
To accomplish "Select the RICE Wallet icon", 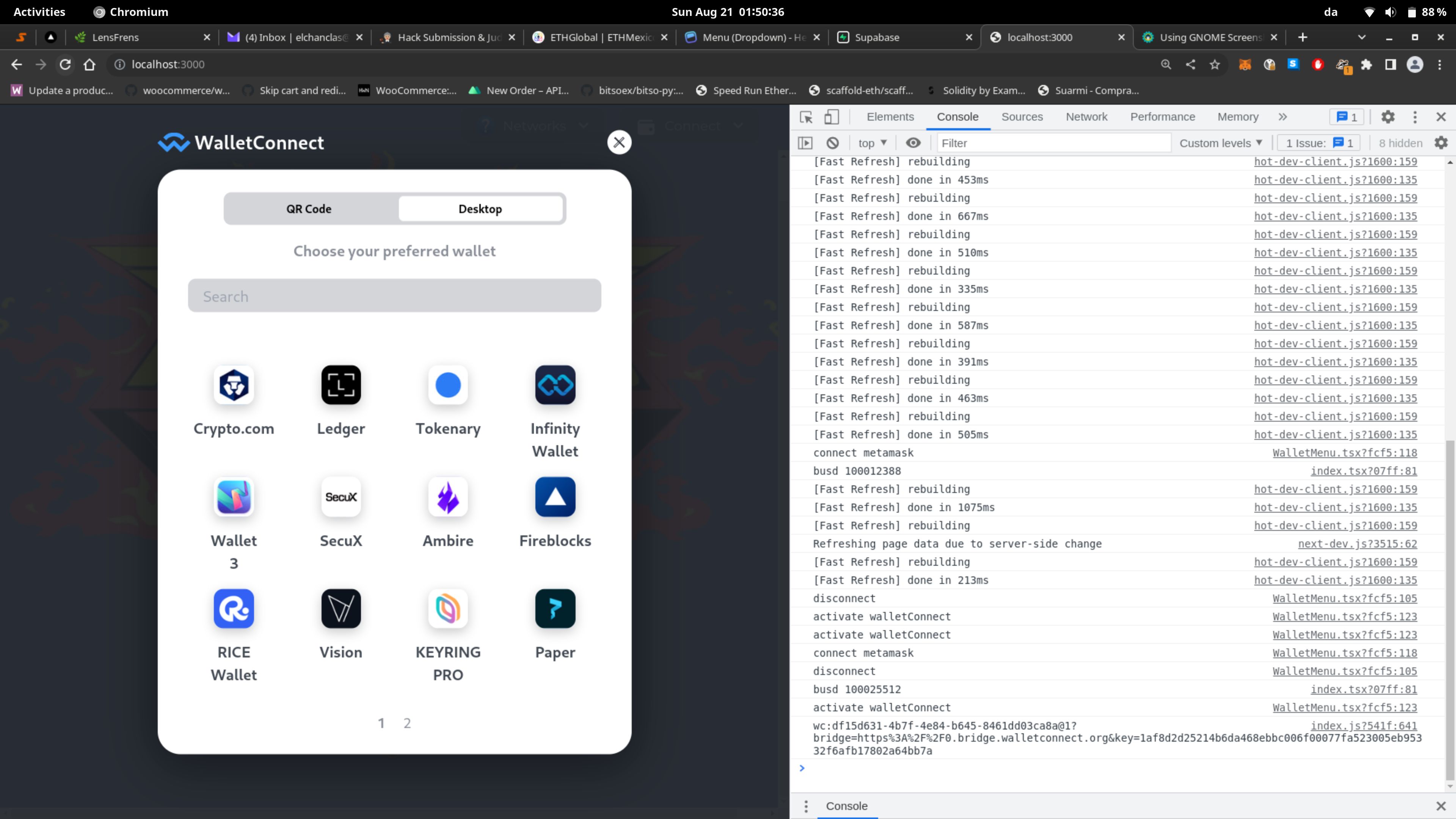I will tap(234, 609).
